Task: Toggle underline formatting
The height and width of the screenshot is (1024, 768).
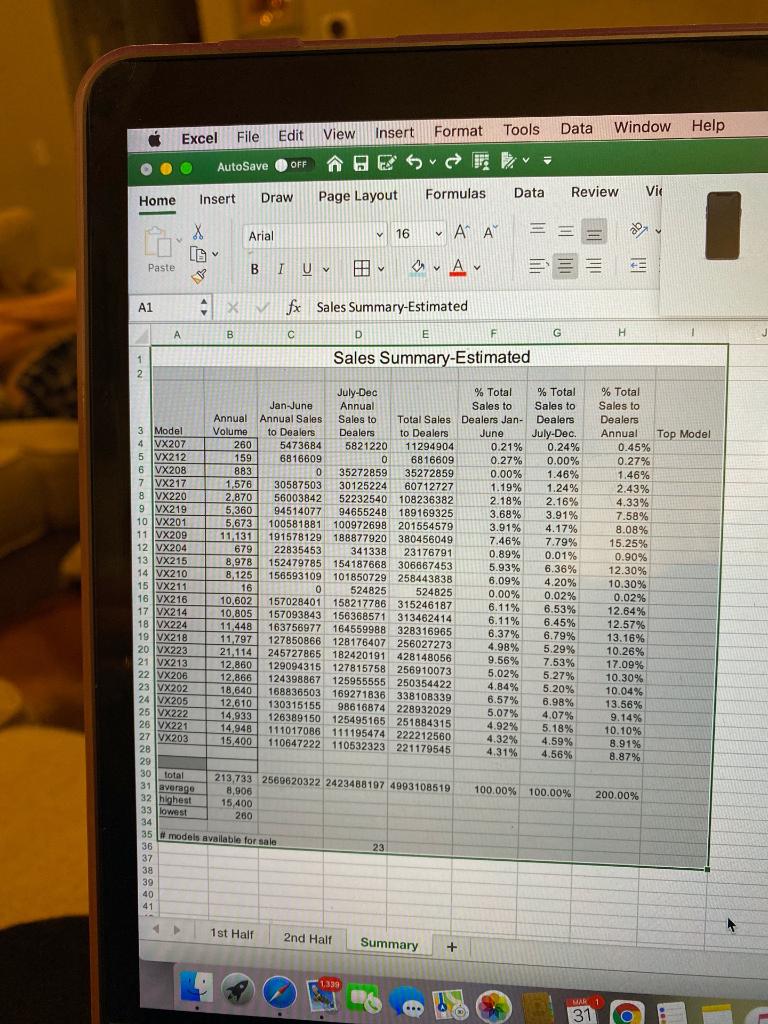Action: 307,268
